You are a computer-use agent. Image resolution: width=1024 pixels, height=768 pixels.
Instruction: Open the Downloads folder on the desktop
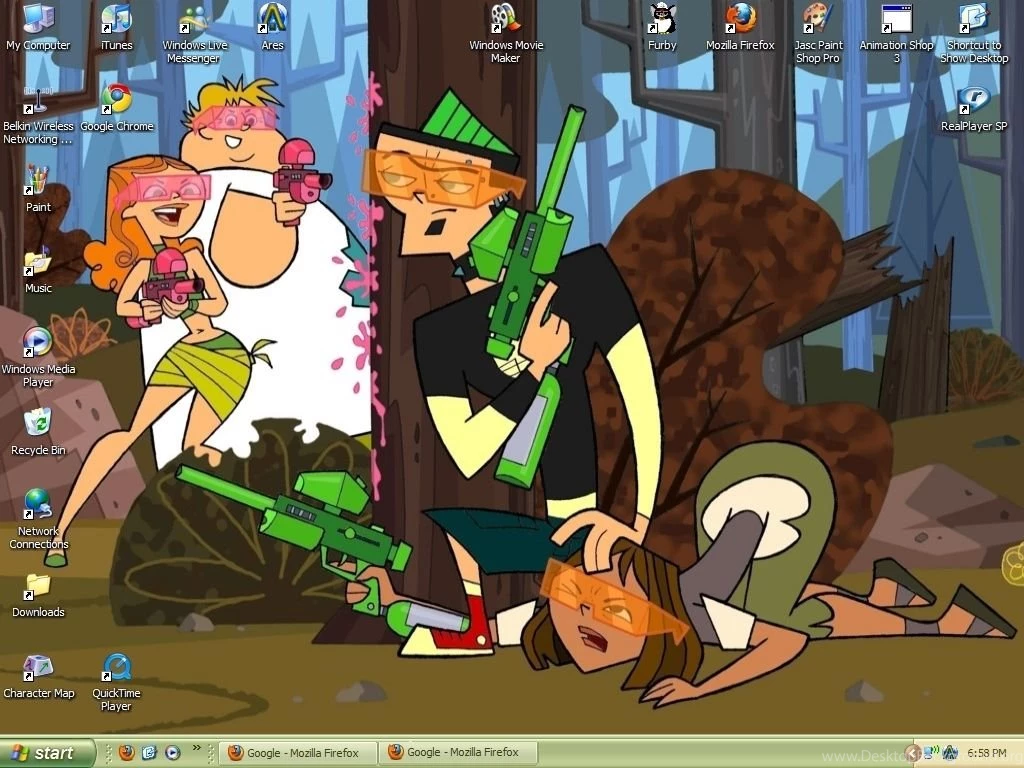click(38, 594)
